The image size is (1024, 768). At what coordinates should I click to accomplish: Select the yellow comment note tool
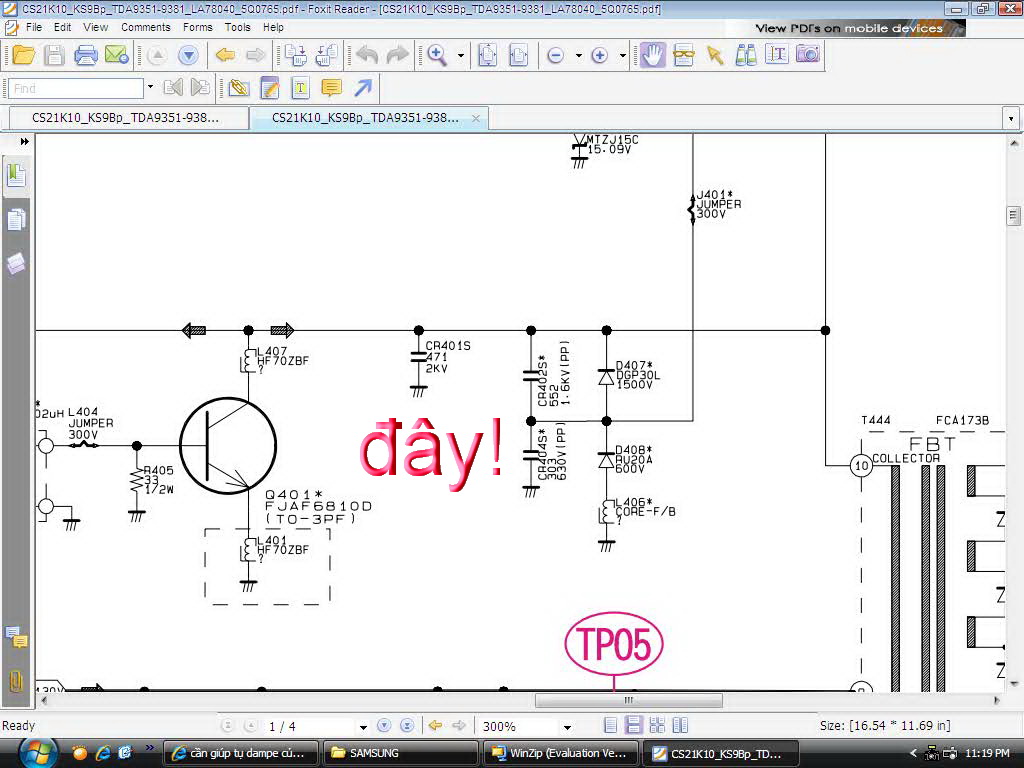coord(332,88)
